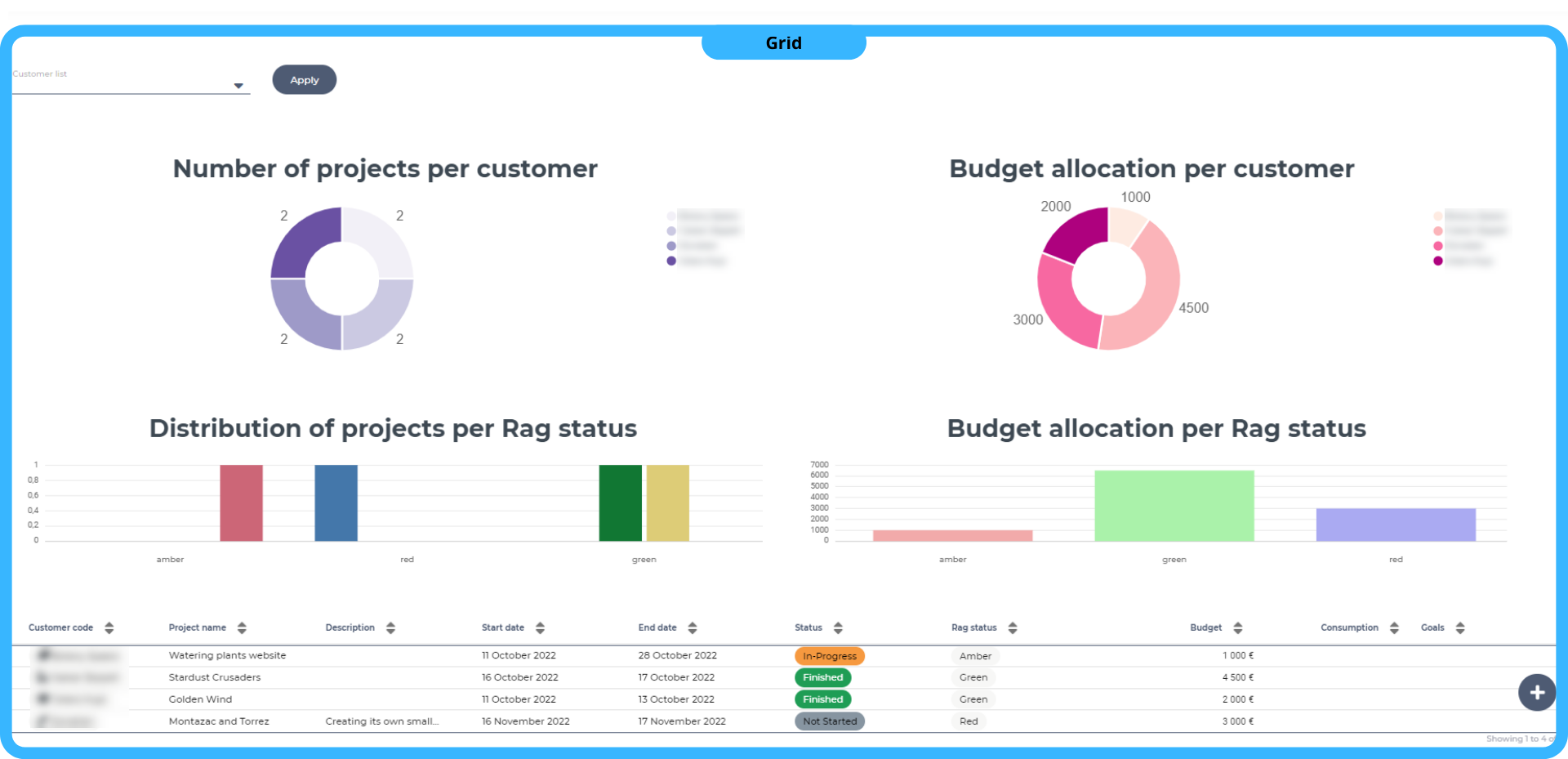Select the Grid tab label
The height and width of the screenshot is (759, 1568).
(x=783, y=43)
